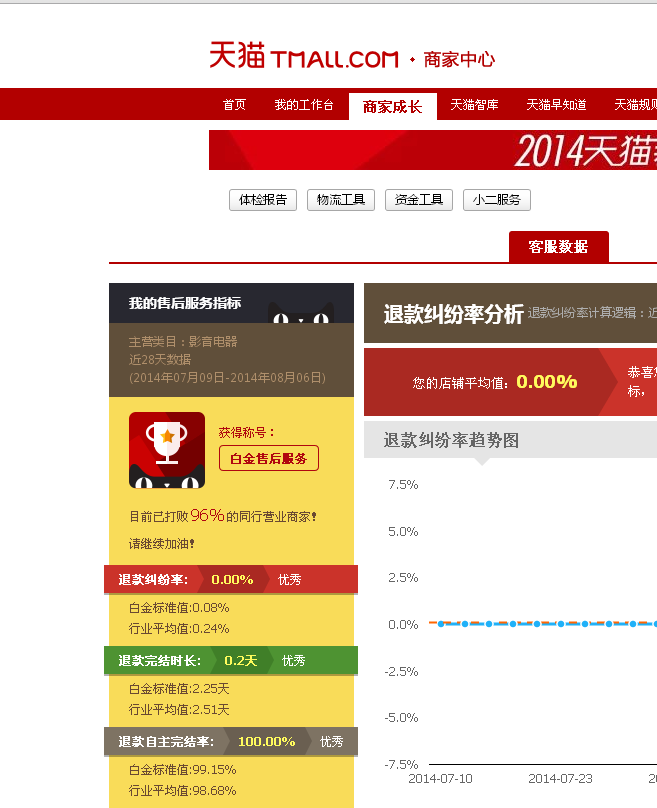This screenshot has width=657, height=808.
Task: Click the trophy badge icon
Action: tap(167, 450)
